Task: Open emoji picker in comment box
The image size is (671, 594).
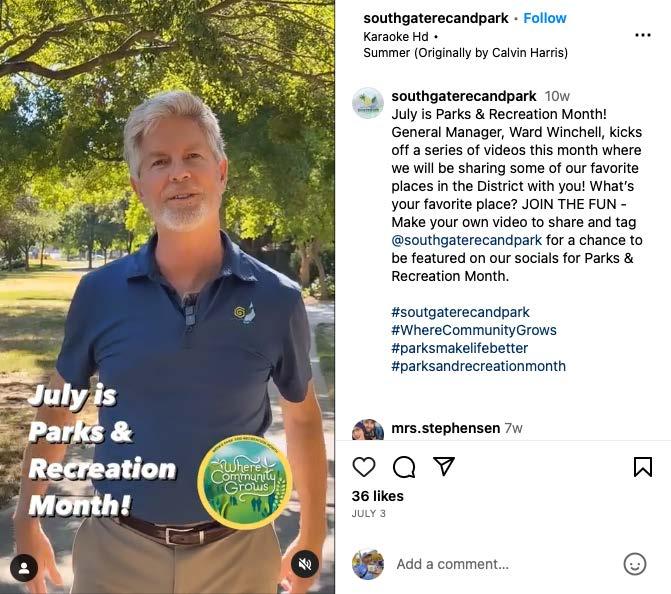Action: click(x=635, y=564)
